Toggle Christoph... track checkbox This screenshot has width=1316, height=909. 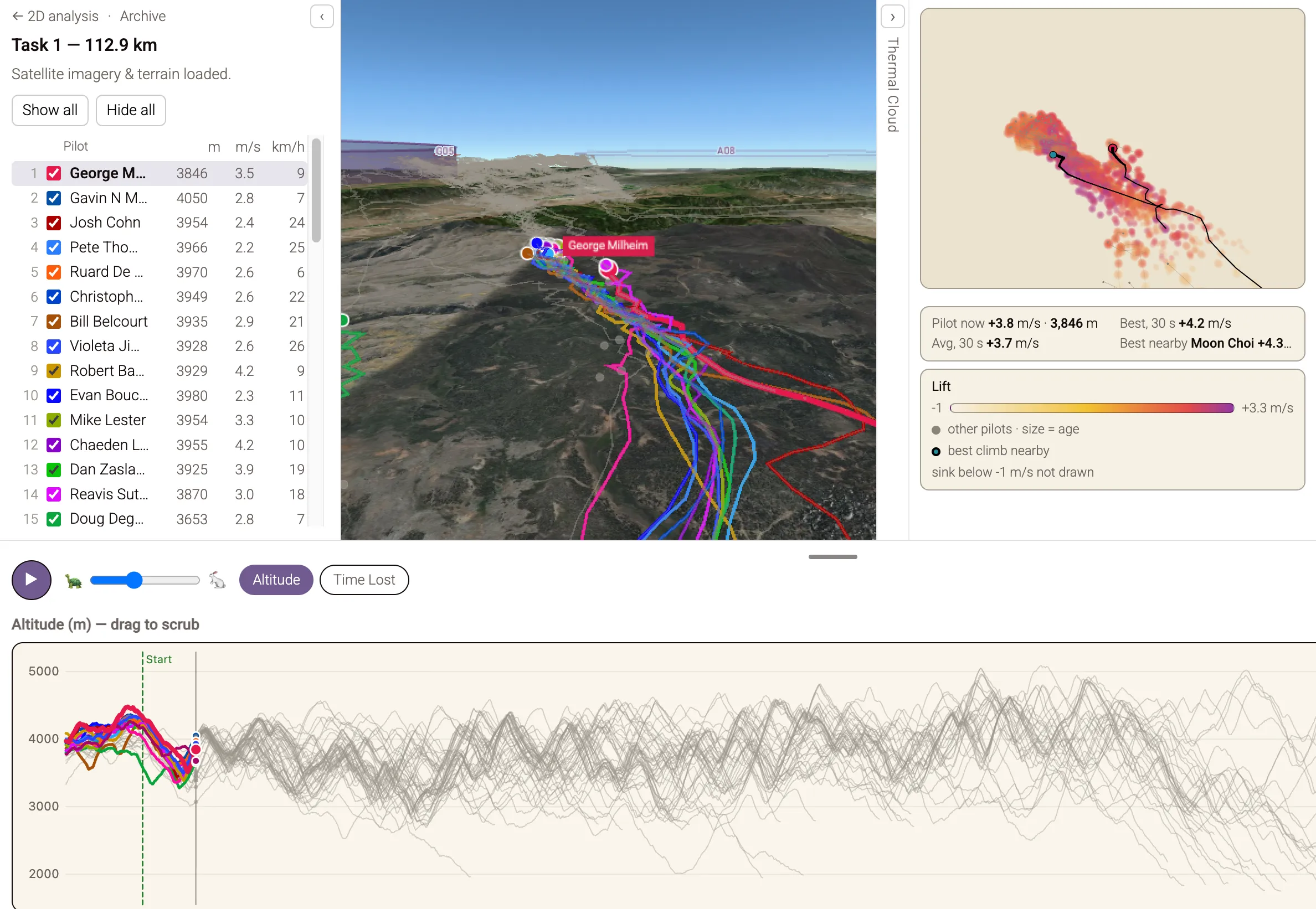click(54, 297)
